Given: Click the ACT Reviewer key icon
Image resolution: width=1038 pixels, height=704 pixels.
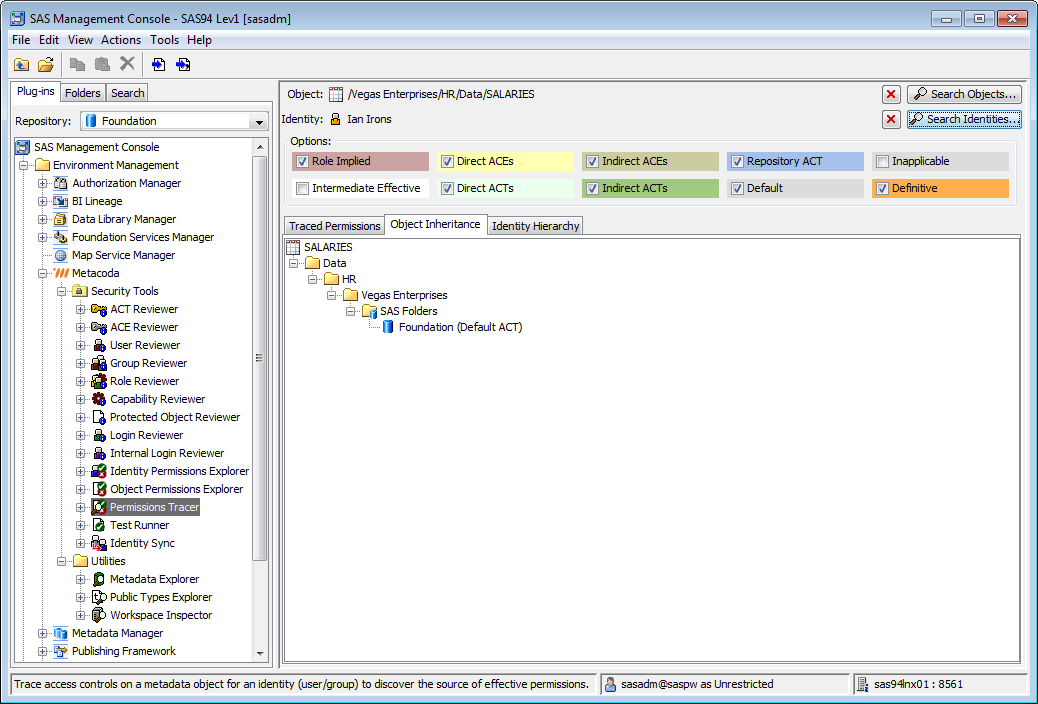Looking at the screenshot, I should [x=99, y=309].
